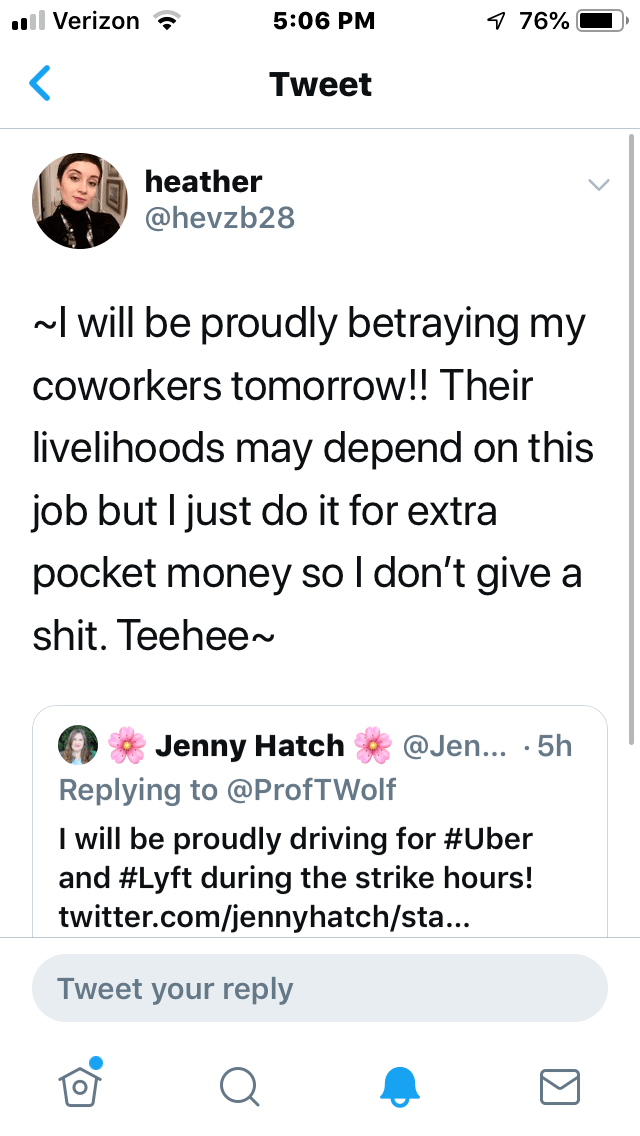
Task: Tap the @ProfTWolf mention
Action: click(x=310, y=790)
